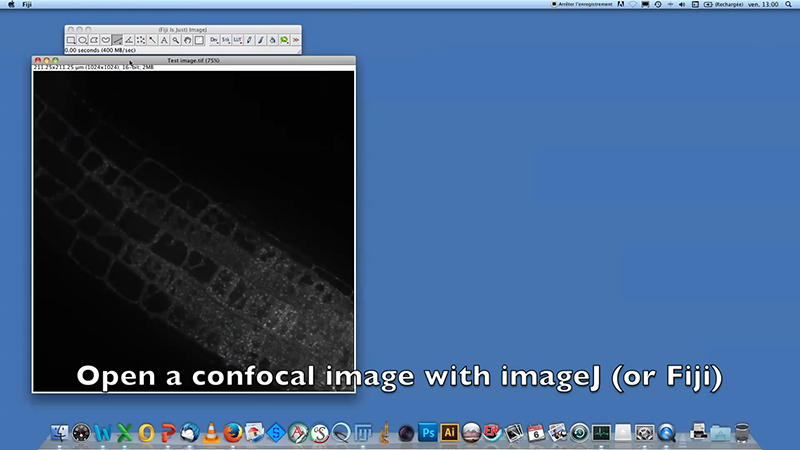Open the Stk stacks menu tool
Screen dimensions: 800x450
(226, 40)
